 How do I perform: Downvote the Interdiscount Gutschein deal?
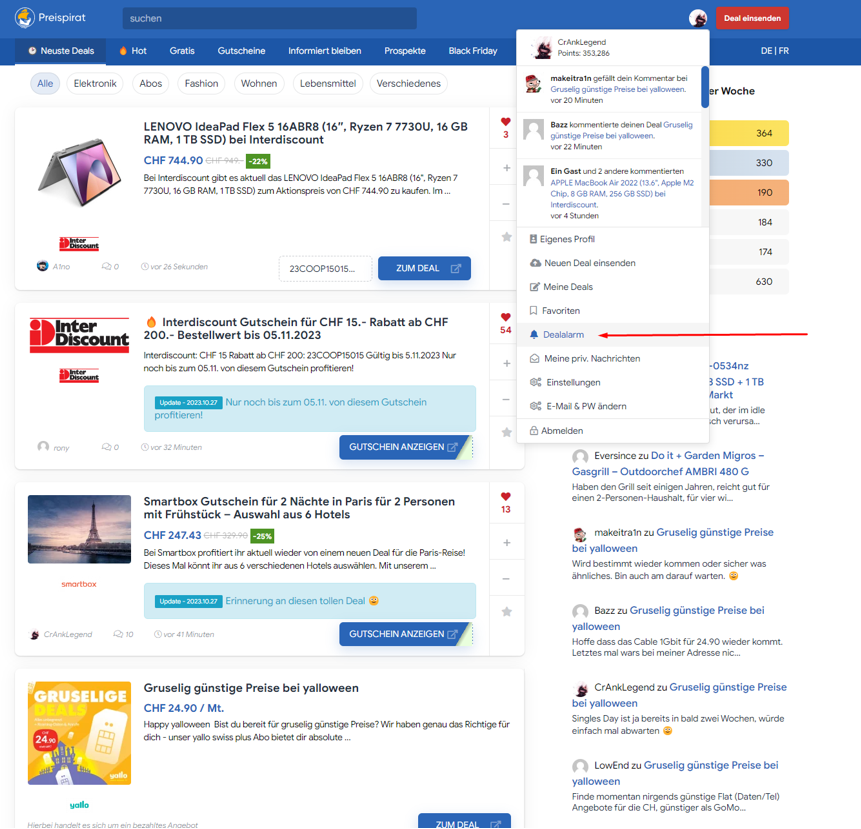click(506, 399)
